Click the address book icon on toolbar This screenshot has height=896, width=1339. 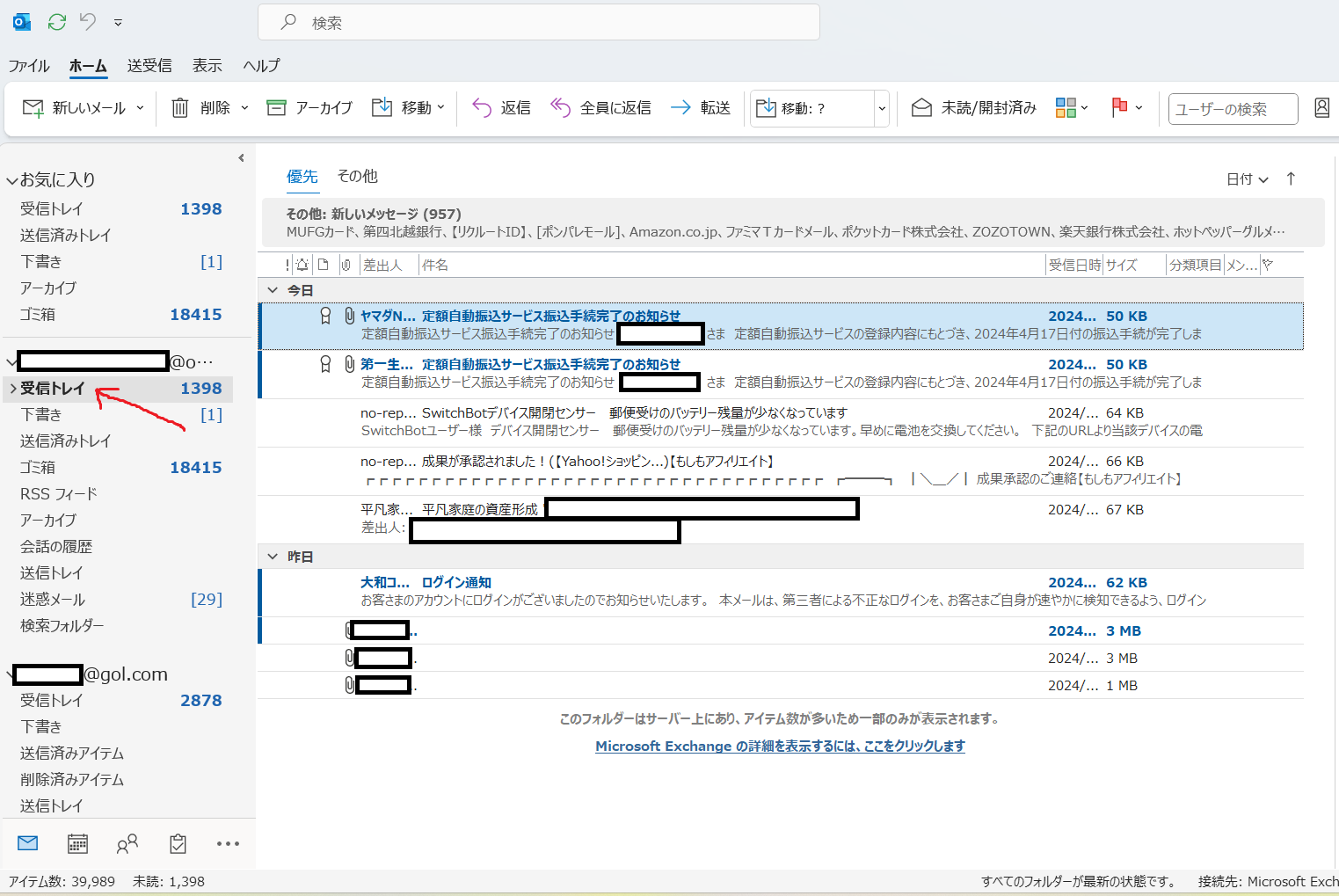1321,107
